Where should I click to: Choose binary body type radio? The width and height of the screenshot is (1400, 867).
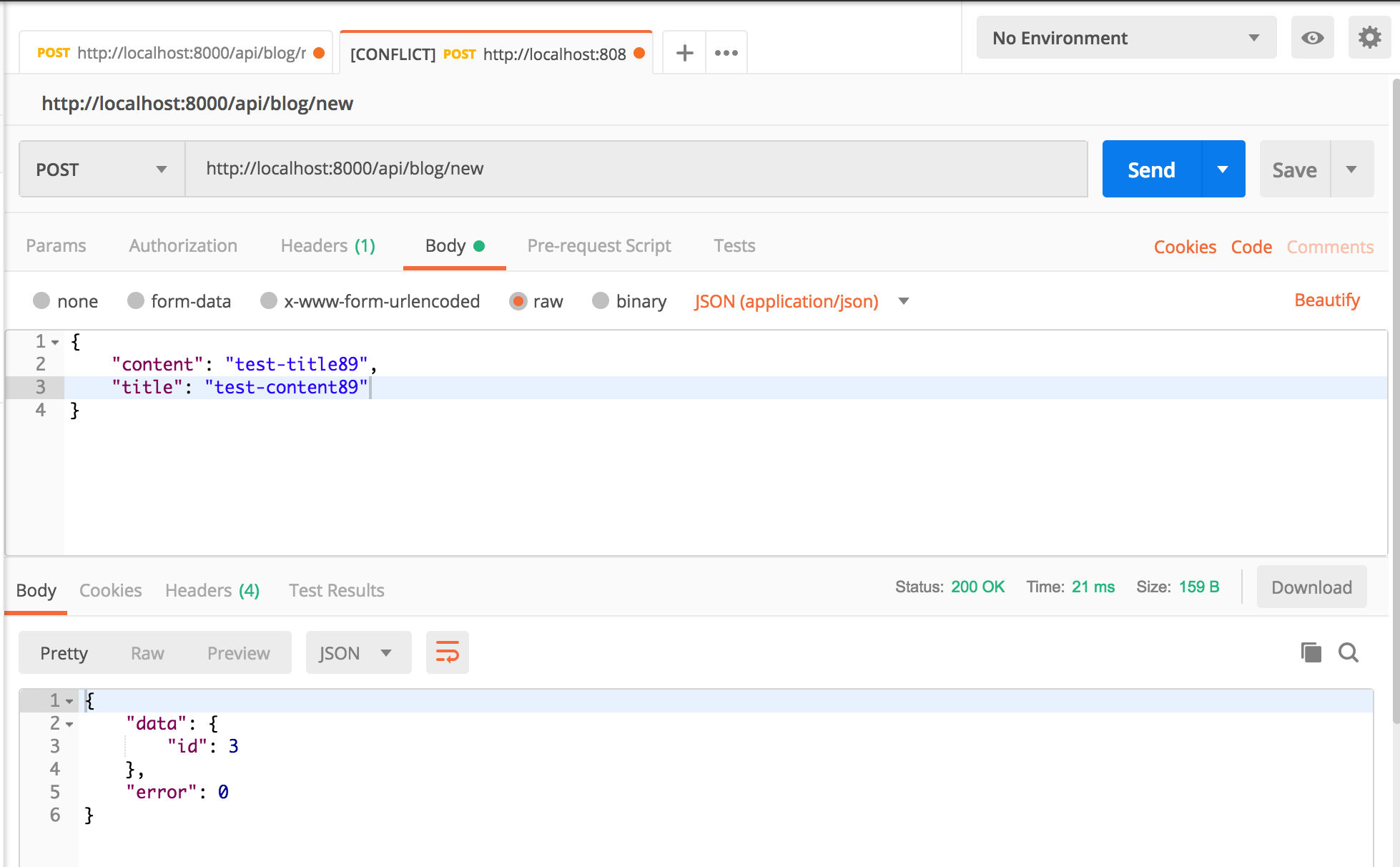(x=601, y=301)
